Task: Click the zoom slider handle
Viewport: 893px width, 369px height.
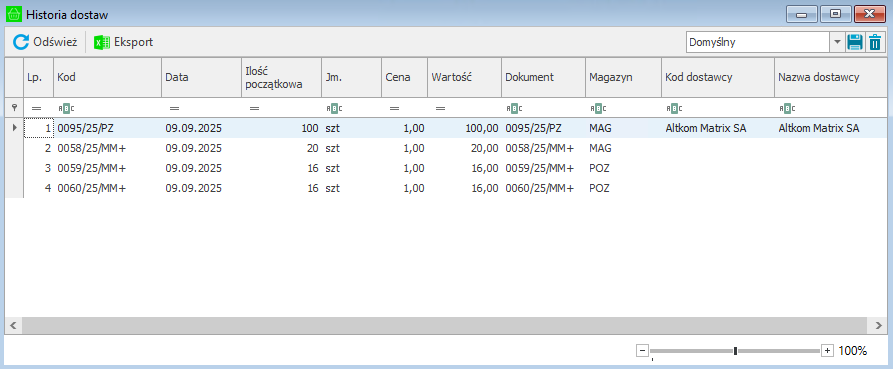Action: (735, 351)
